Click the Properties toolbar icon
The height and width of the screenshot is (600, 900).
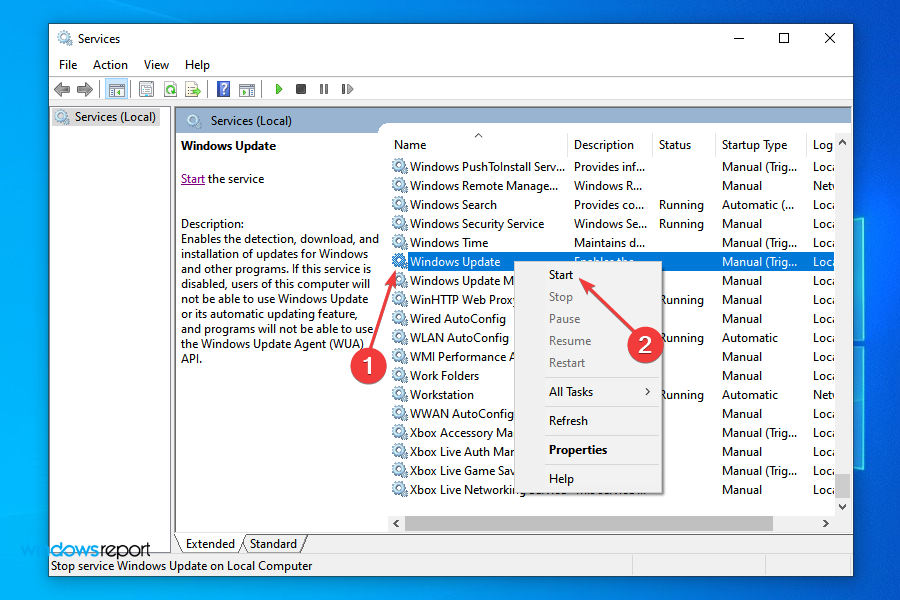[x=147, y=89]
